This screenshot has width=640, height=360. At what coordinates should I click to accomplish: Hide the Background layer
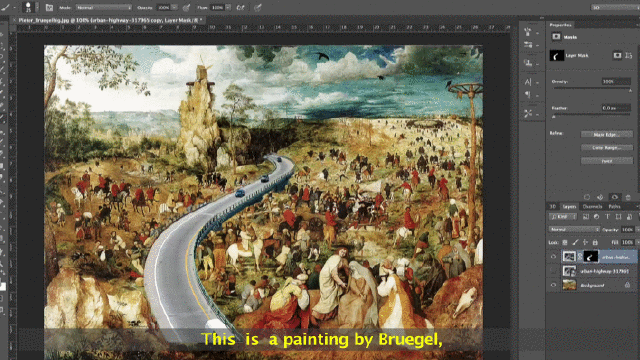tap(553, 285)
